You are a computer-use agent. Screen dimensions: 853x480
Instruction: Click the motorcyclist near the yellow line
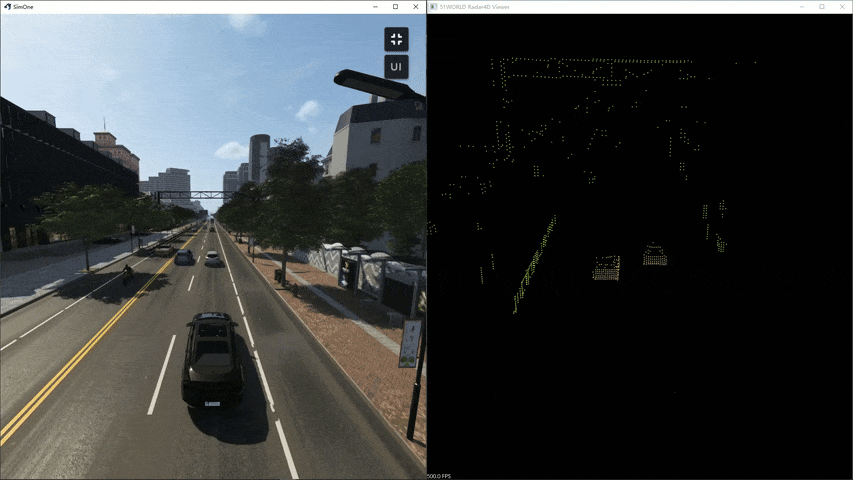click(x=127, y=272)
